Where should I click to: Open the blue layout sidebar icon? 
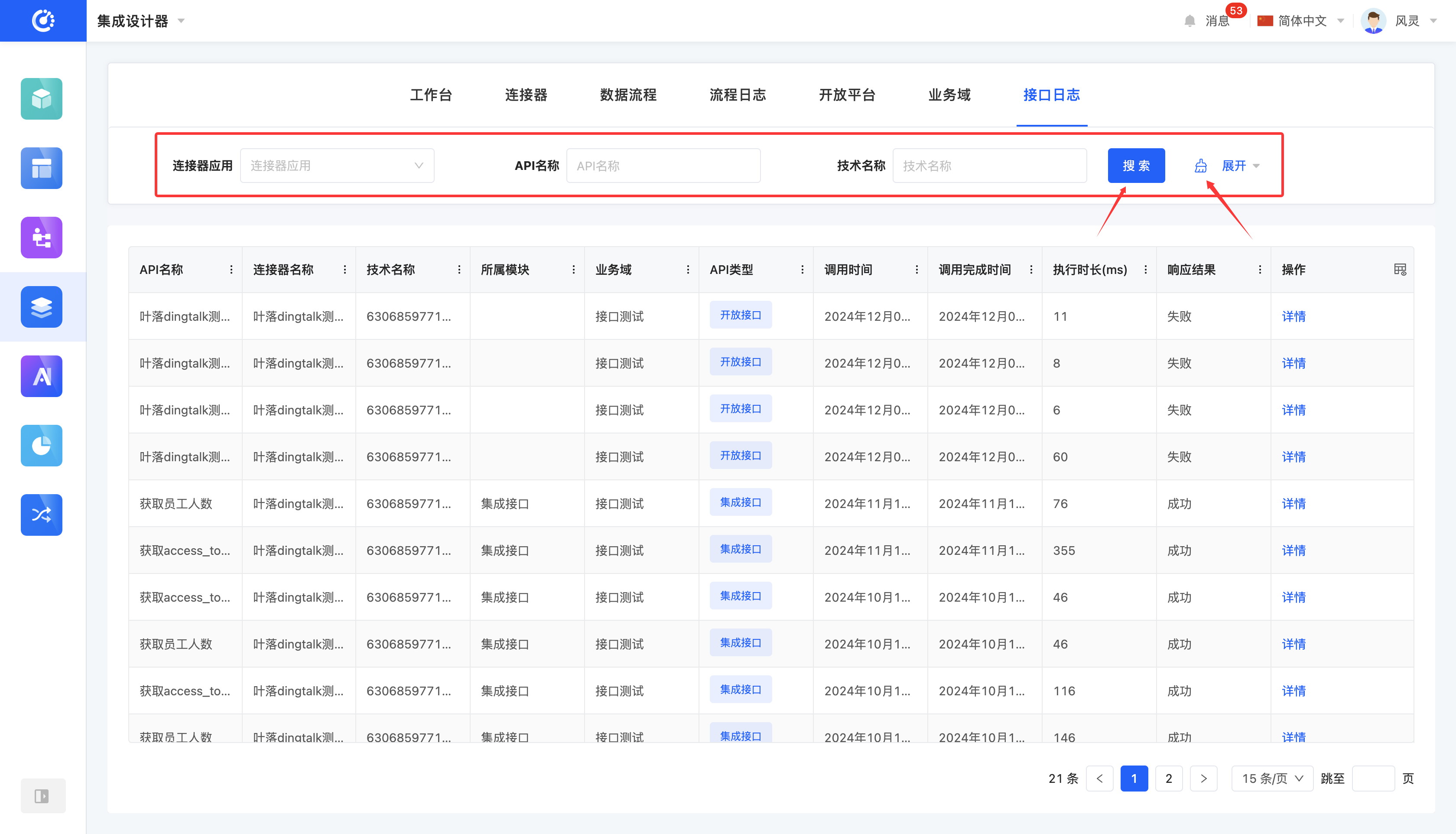[41, 168]
